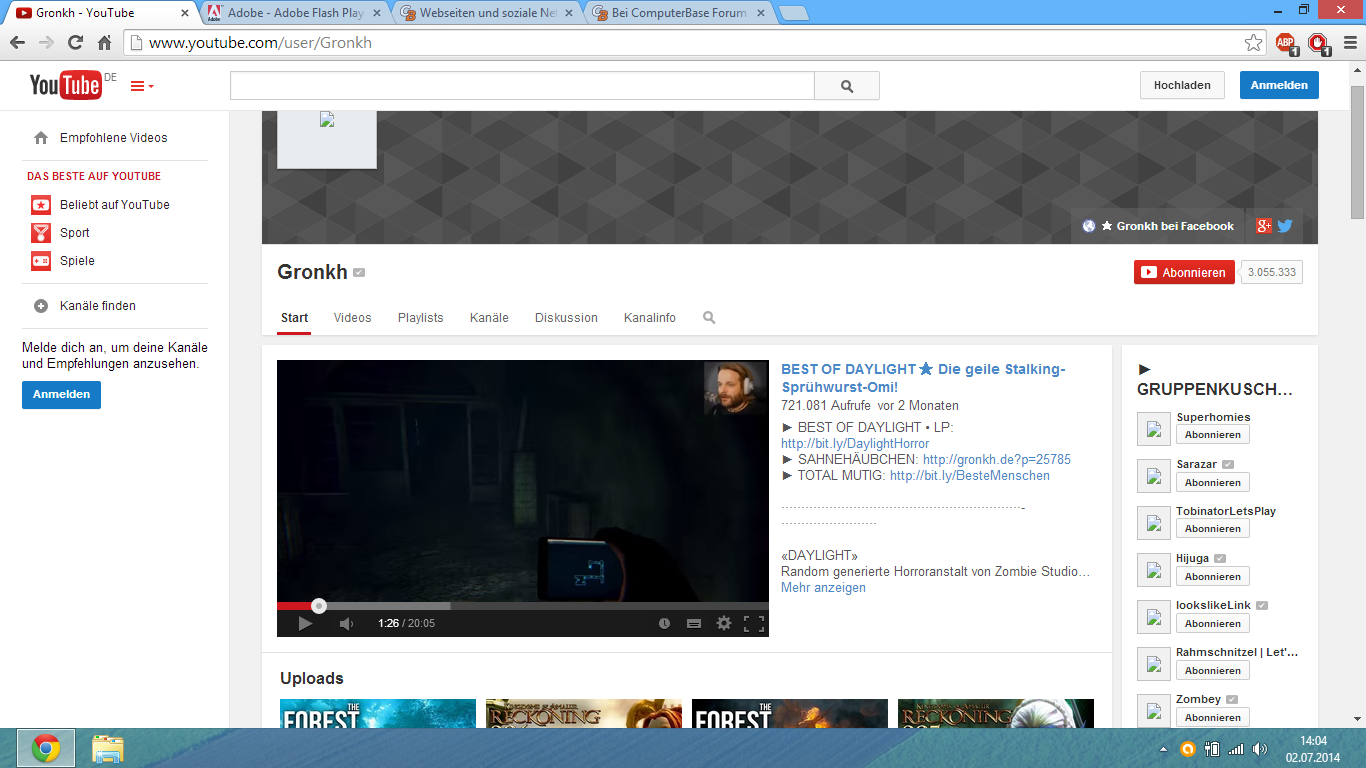The width and height of the screenshot is (1366, 768).
Task: Subscribe to Hijuga channel
Action: pyautogui.click(x=1212, y=576)
